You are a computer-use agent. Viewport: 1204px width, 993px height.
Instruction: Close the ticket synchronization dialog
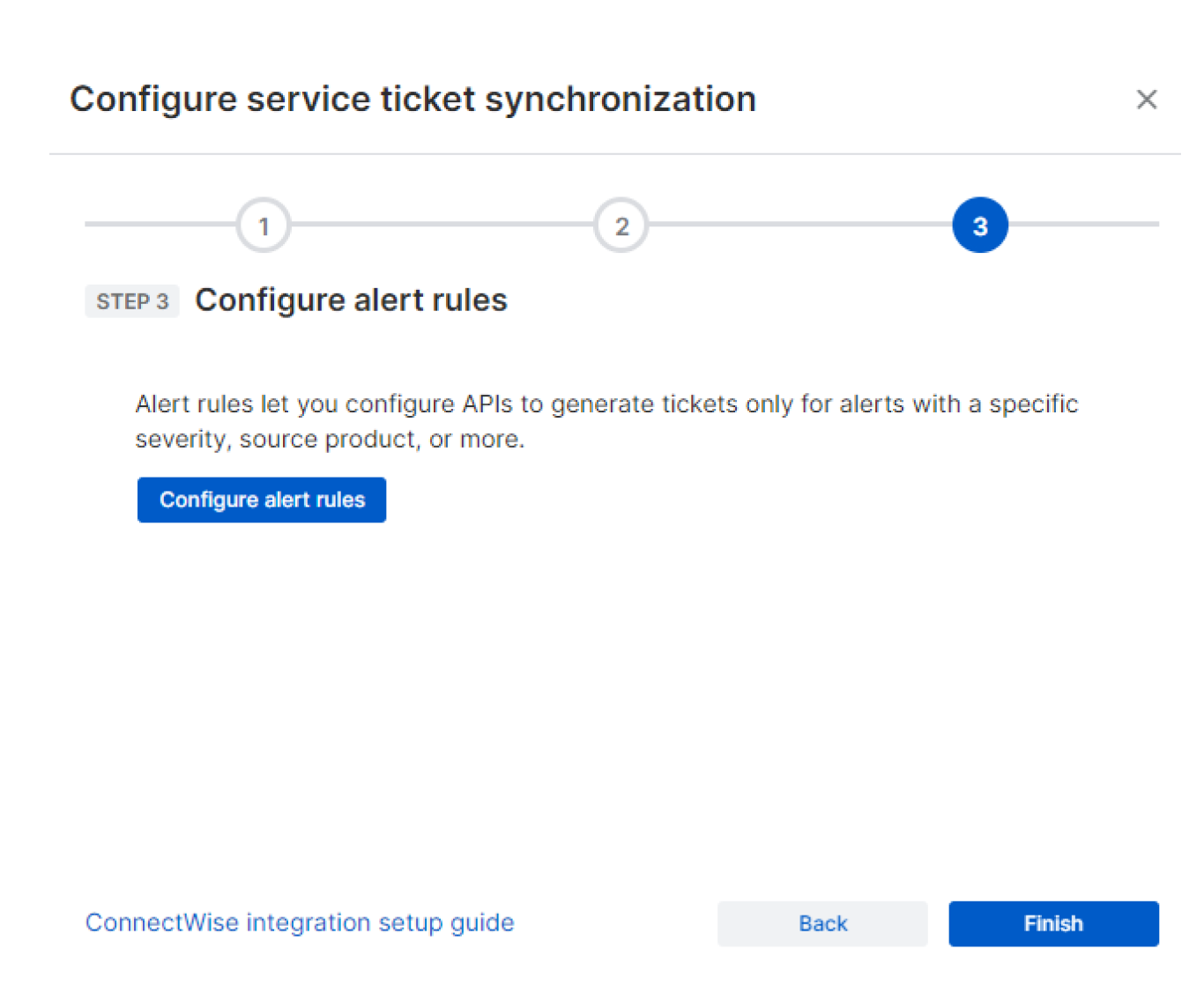click(x=1146, y=100)
